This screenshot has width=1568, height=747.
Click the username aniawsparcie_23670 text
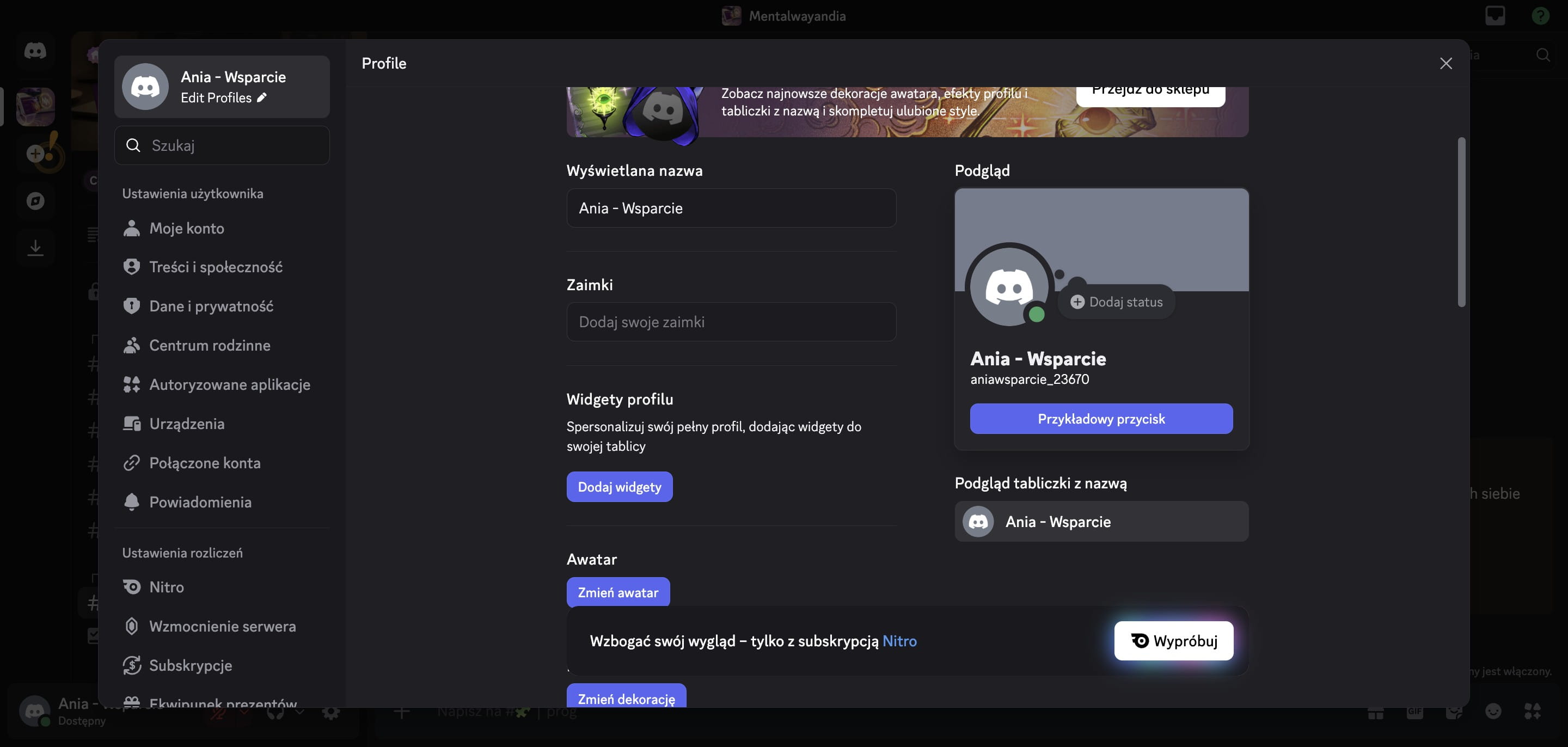coord(1030,379)
